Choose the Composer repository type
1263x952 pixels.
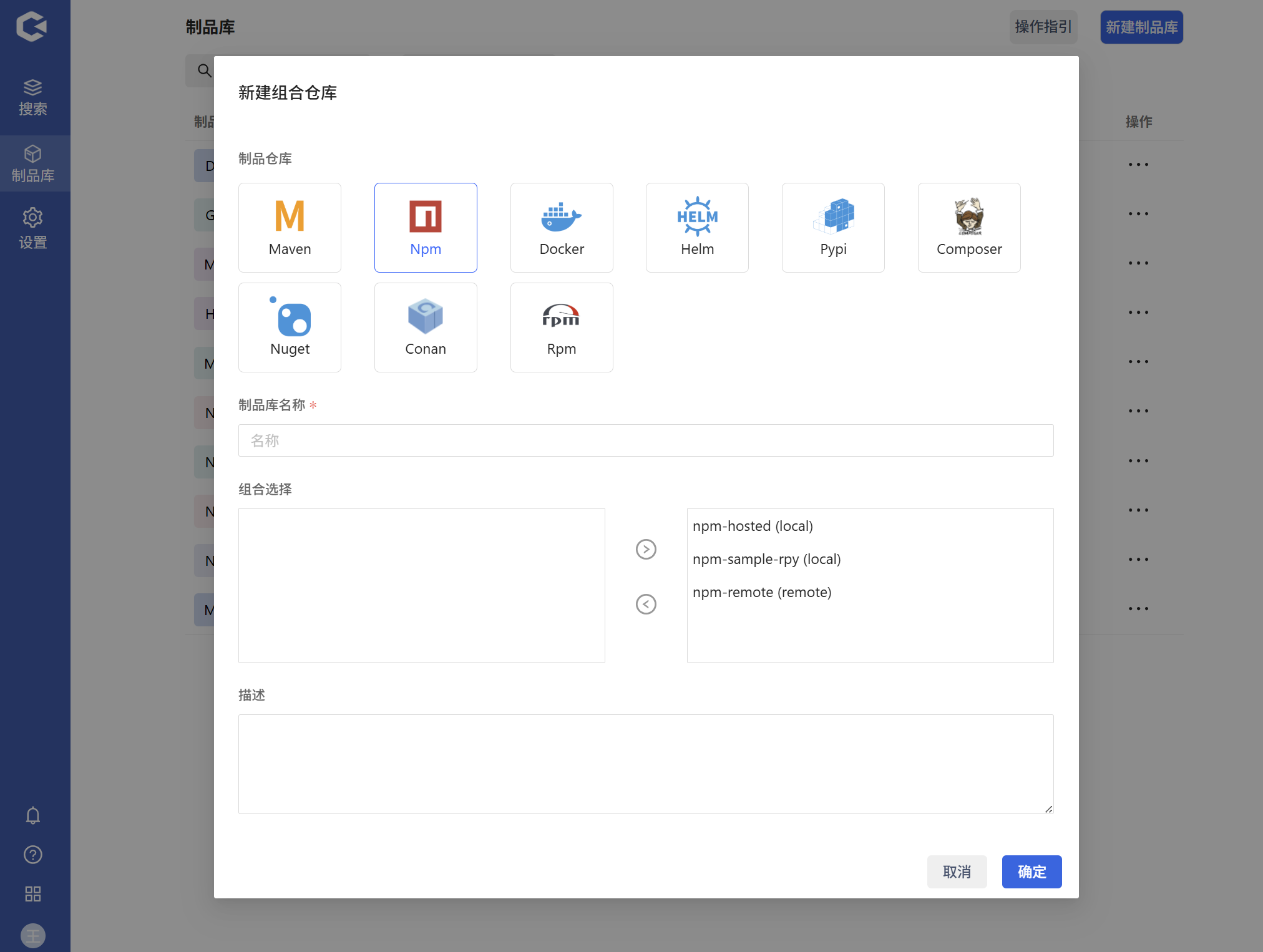(x=968, y=228)
